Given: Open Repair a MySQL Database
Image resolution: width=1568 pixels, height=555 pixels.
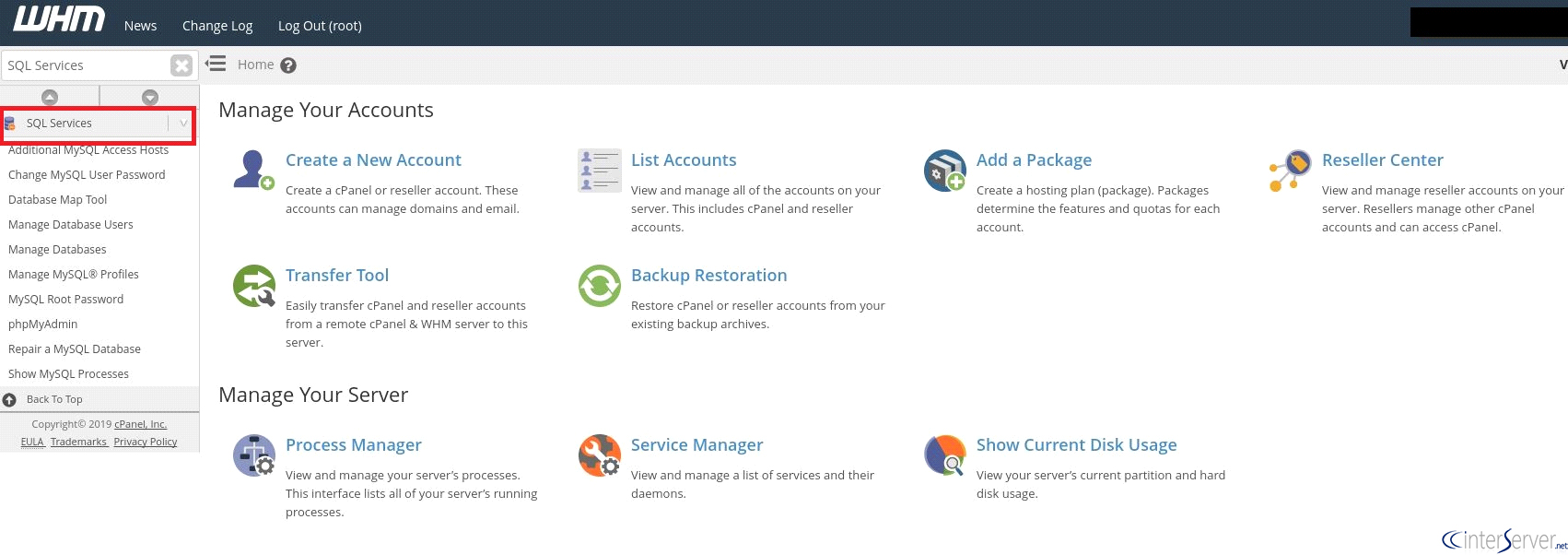Looking at the screenshot, I should point(75,349).
